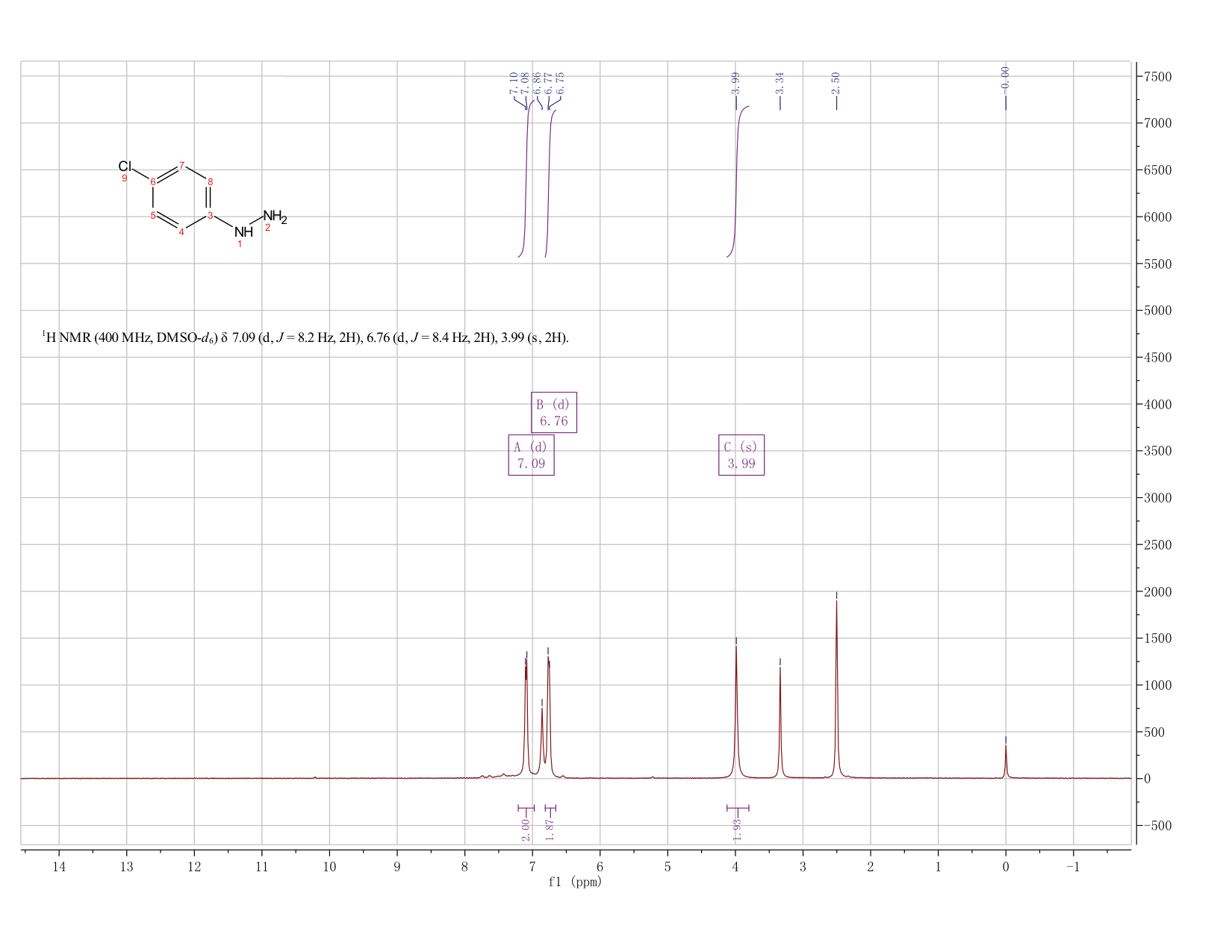This screenshot has height=952, width=1232.
Task: Click the 4000 intensity axis label
Action: 1157,404
